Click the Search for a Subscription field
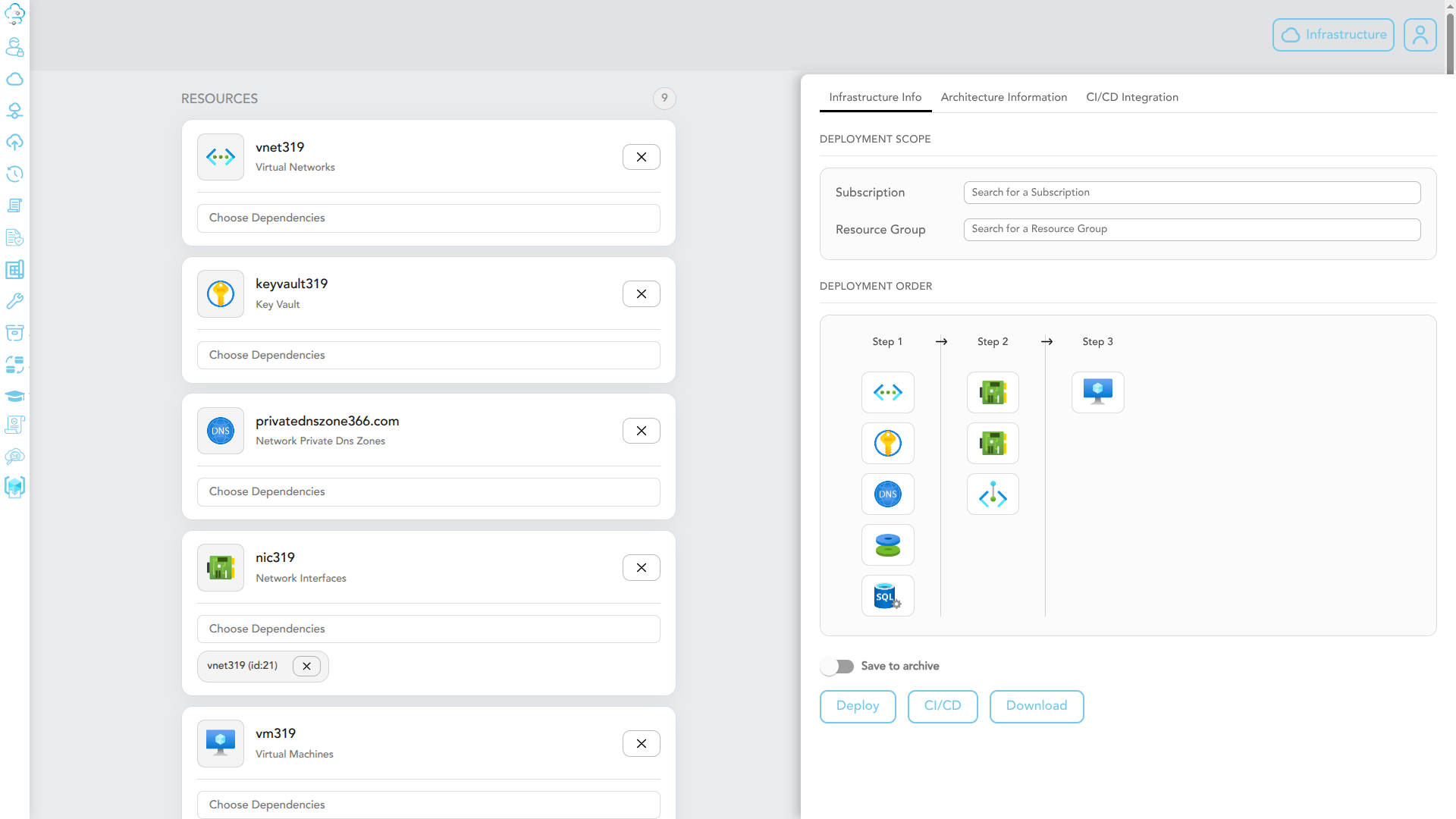The width and height of the screenshot is (1456, 819). pyautogui.click(x=1191, y=193)
